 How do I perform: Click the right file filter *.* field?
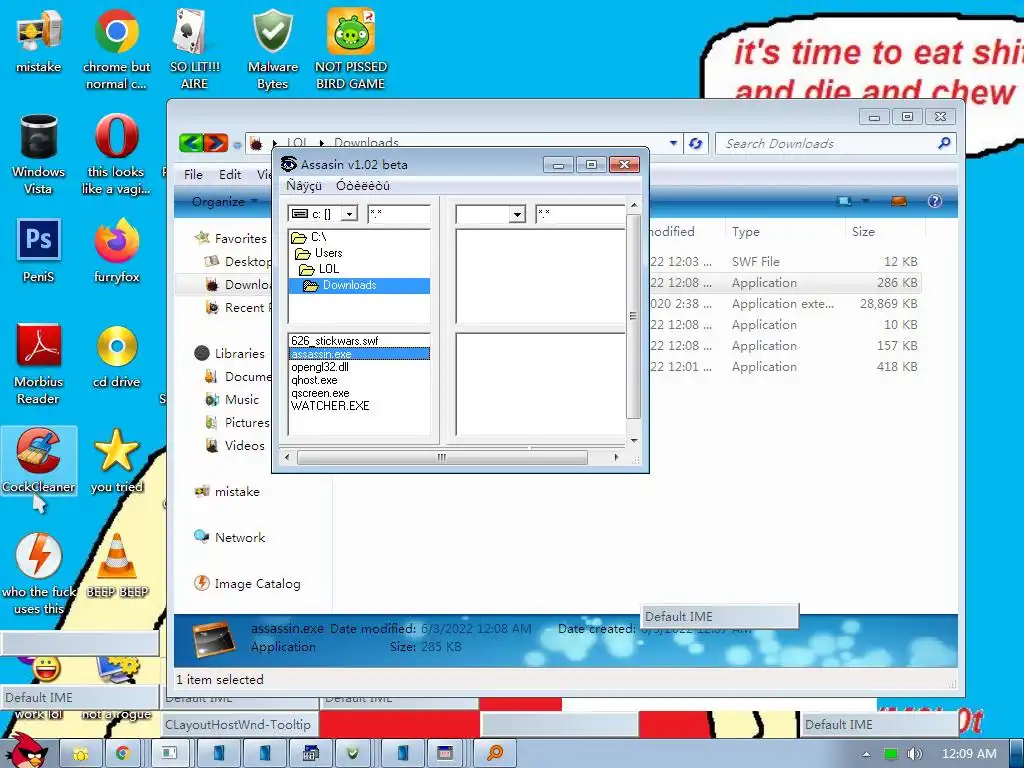point(580,214)
